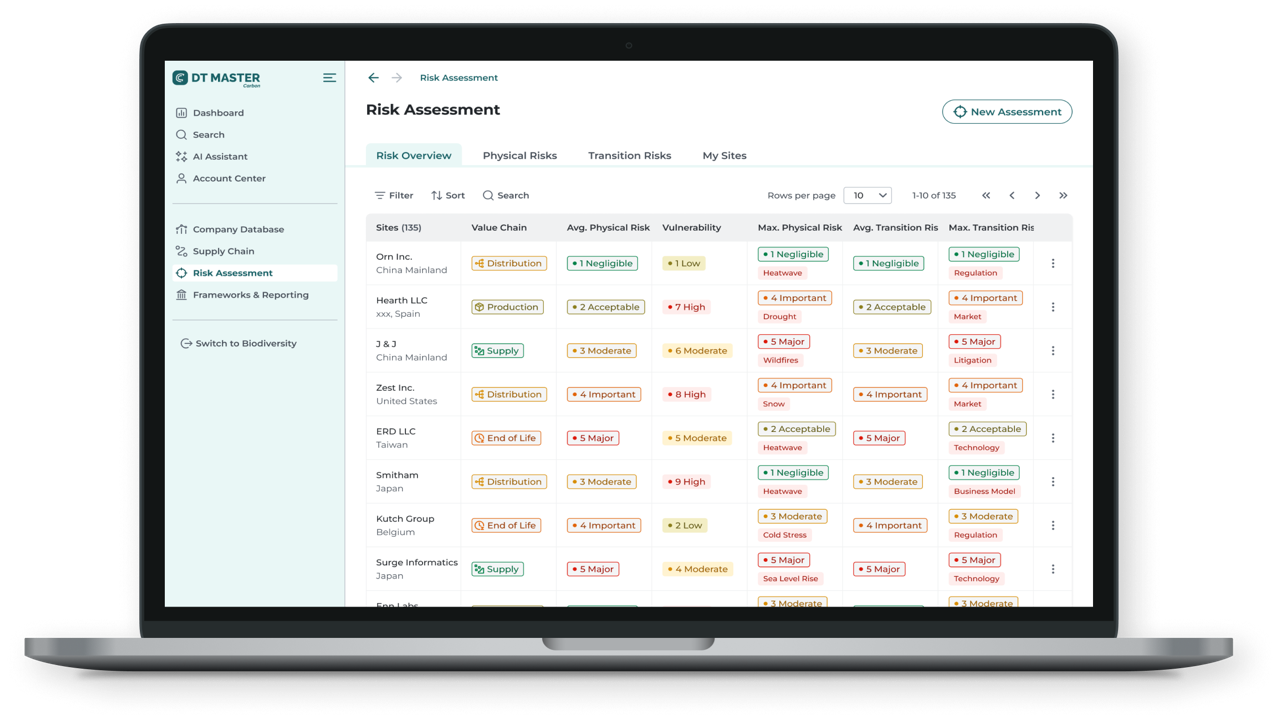Open Sort options
The height and width of the screenshot is (720, 1280).
(448, 196)
